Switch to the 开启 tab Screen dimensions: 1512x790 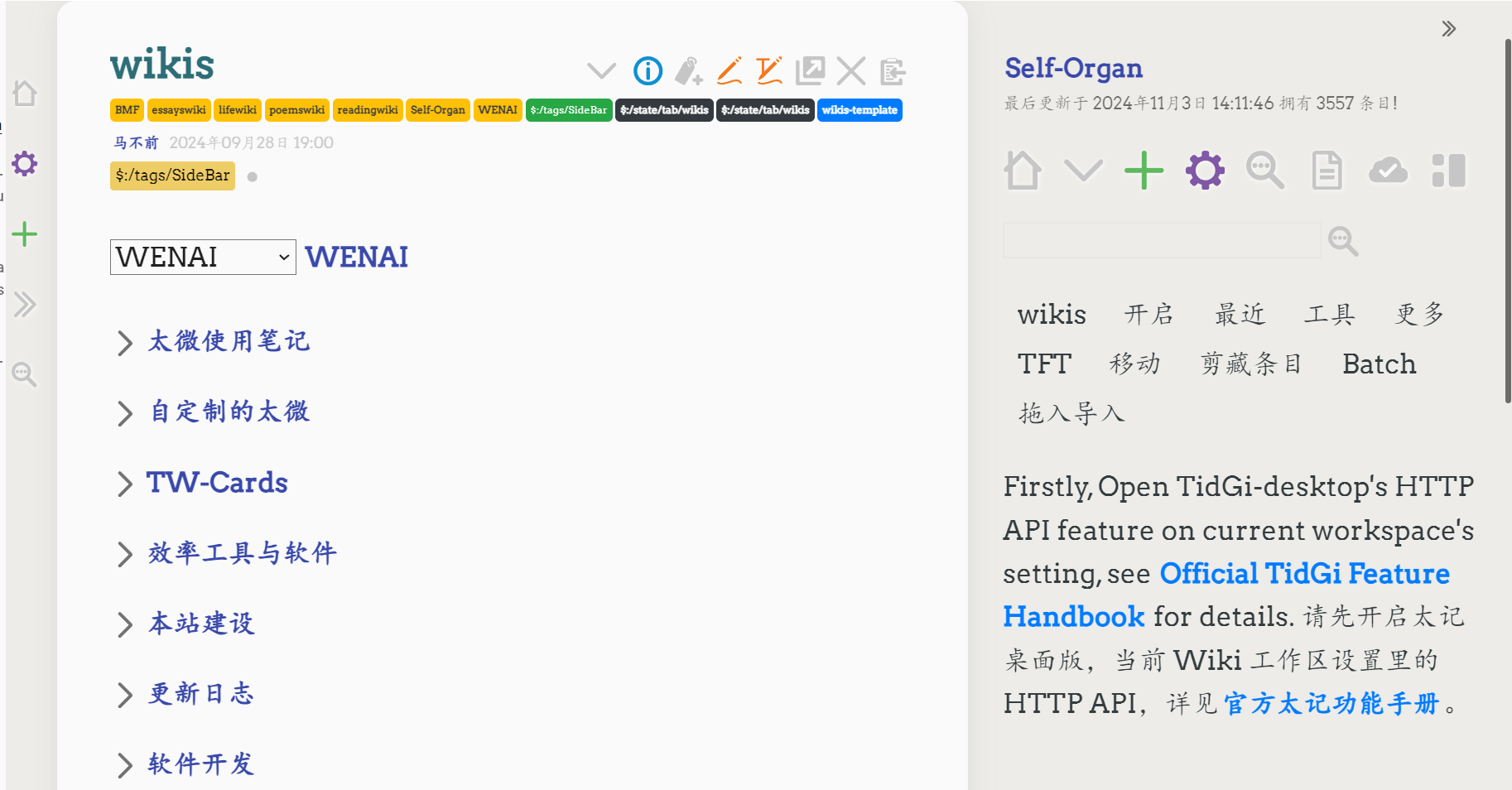(x=1149, y=315)
